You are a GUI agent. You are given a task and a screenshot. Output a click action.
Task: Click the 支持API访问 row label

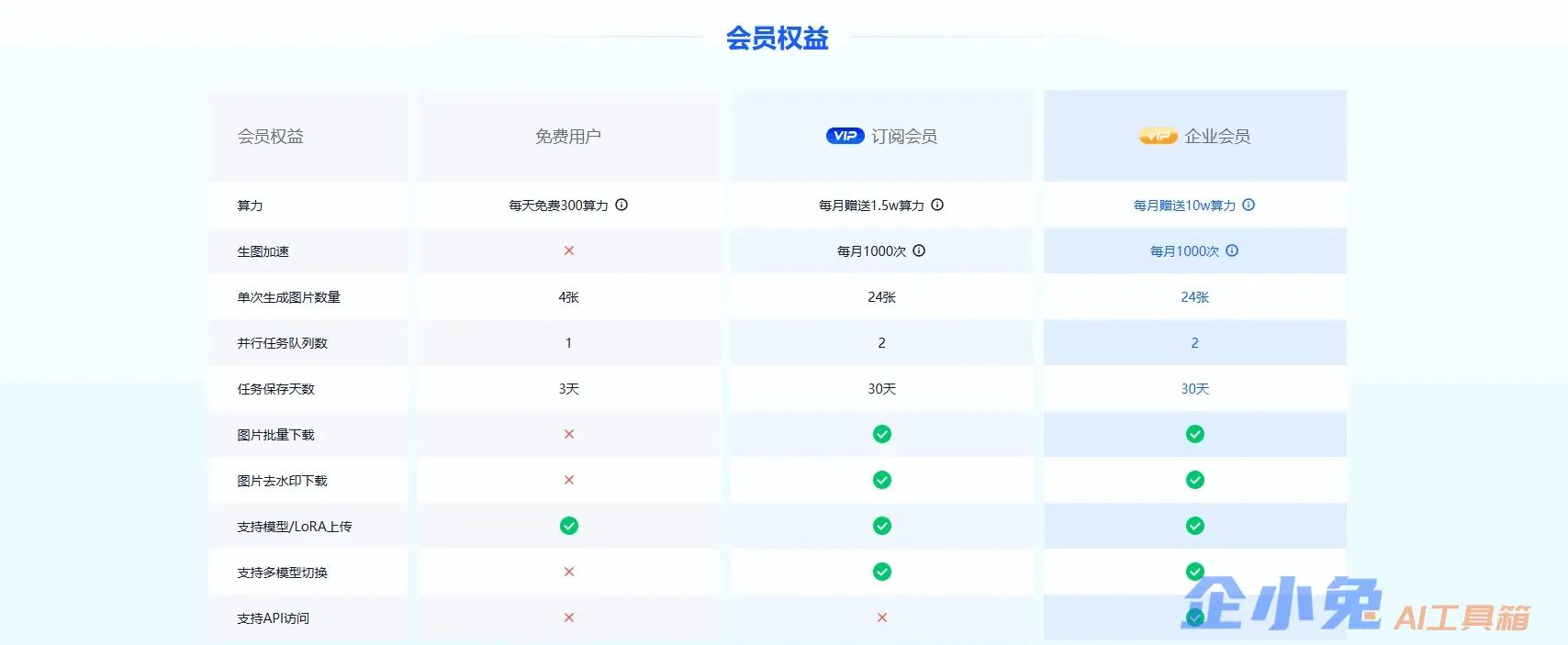point(274,618)
